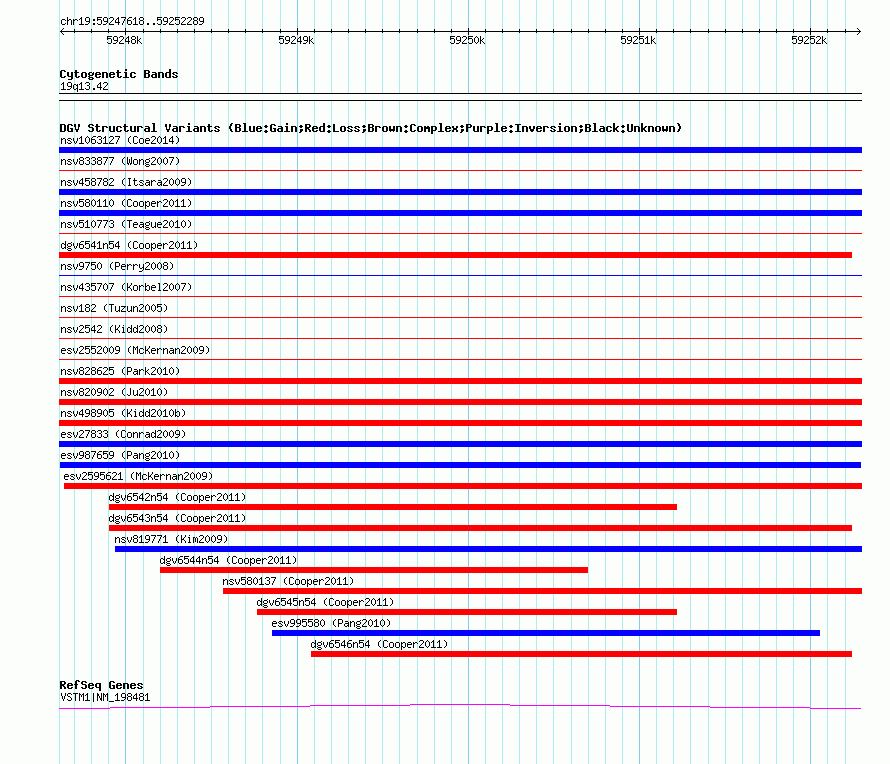Click the dgv6546n54 (Cooper2011) label
Image resolution: width=890 pixels, height=764 pixels.
point(379,644)
